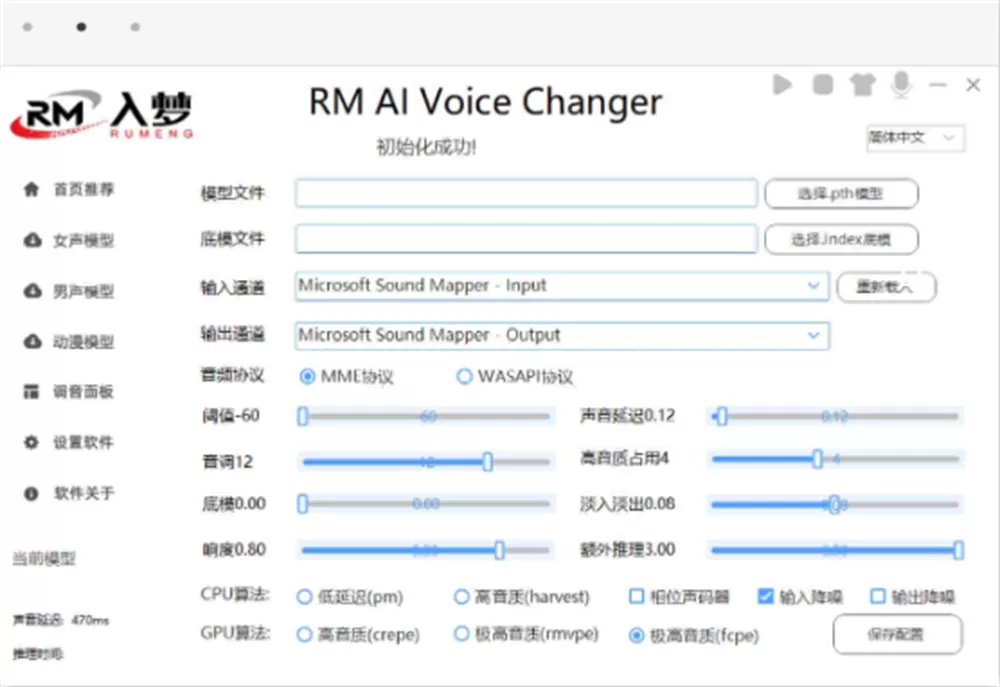Click cloud download icon beside 动漫模型

coord(32,341)
